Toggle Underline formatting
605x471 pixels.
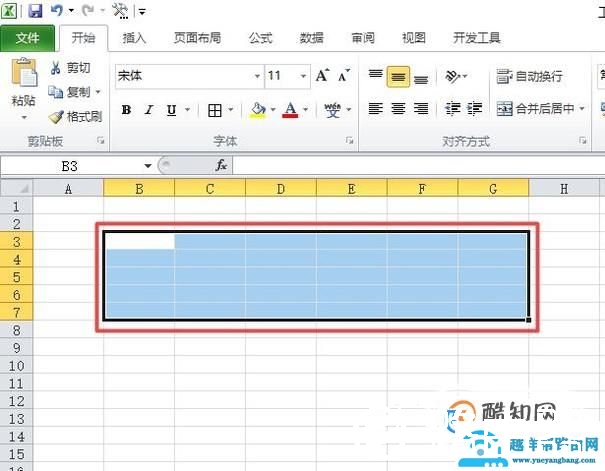coord(171,110)
